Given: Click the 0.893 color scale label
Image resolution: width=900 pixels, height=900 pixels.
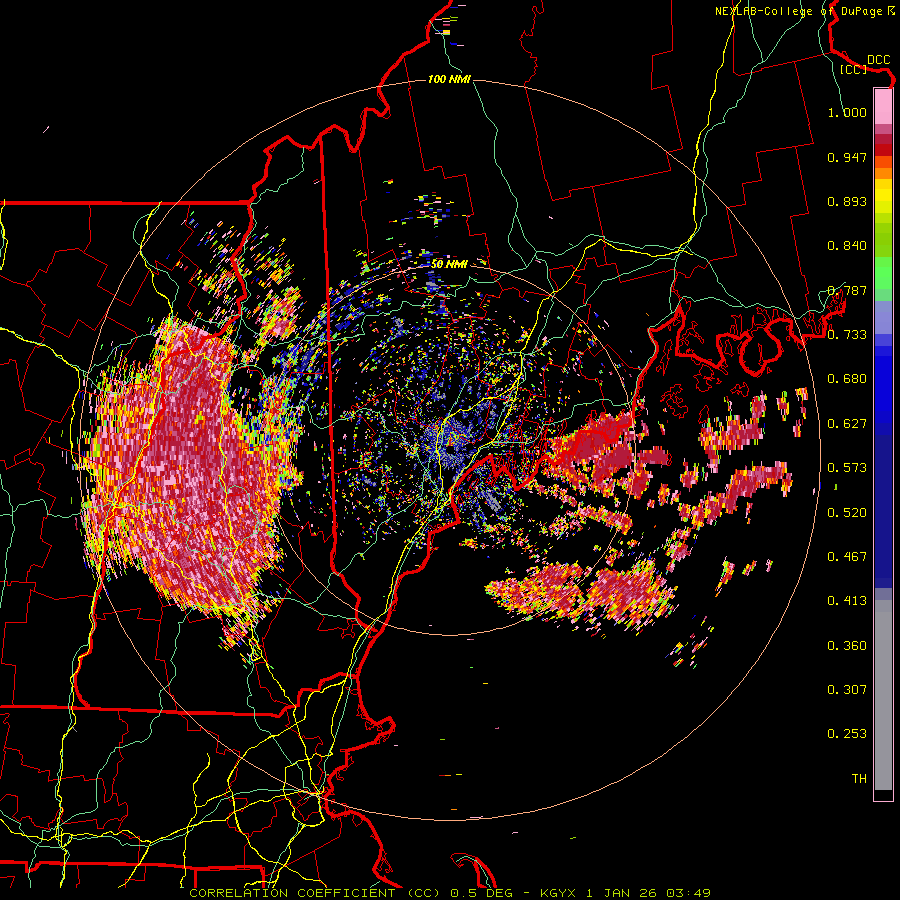Looking at the screenshot, I should pyautogui.click(x=847, y=201).
